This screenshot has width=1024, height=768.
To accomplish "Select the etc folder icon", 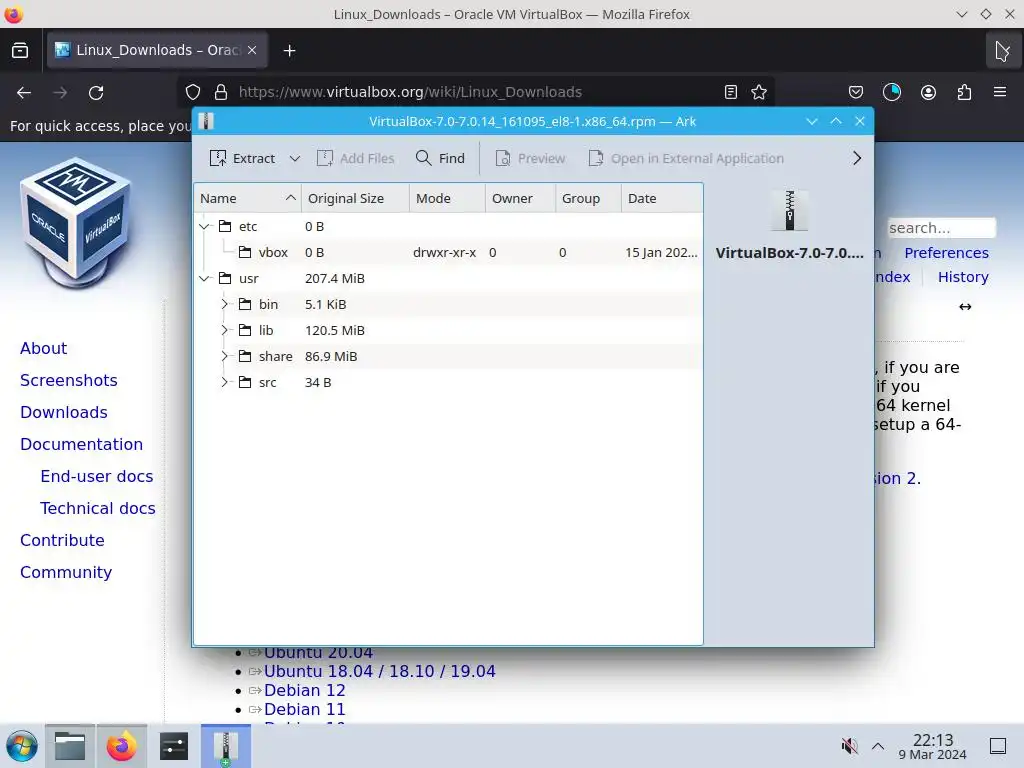I will pyautogui.click(x=225, y=227).
